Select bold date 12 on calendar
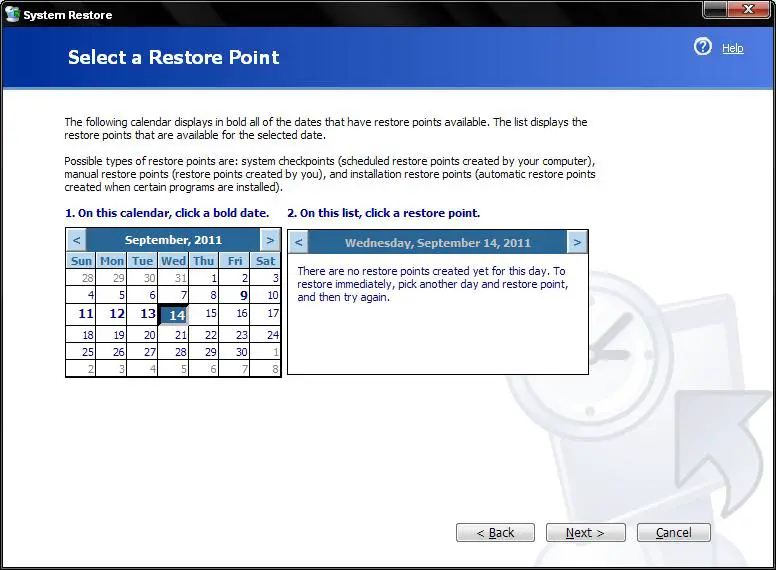776x570 pixels. click(111, 314)
